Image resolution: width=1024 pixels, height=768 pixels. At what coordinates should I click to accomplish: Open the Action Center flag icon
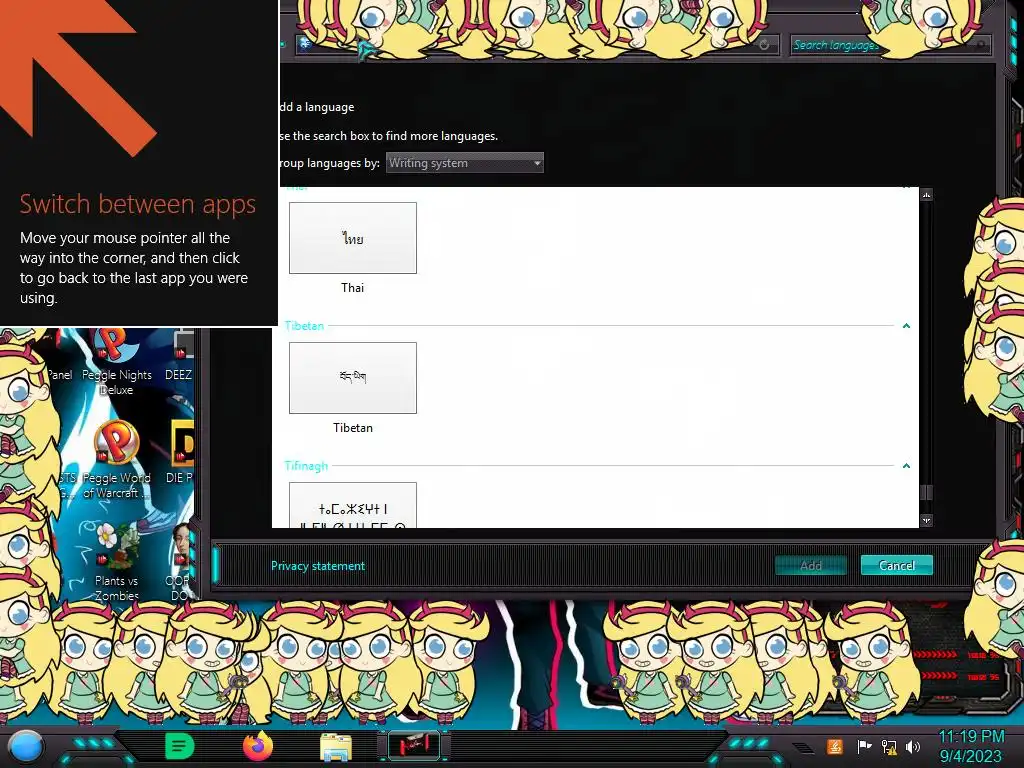tap(864, 746)
